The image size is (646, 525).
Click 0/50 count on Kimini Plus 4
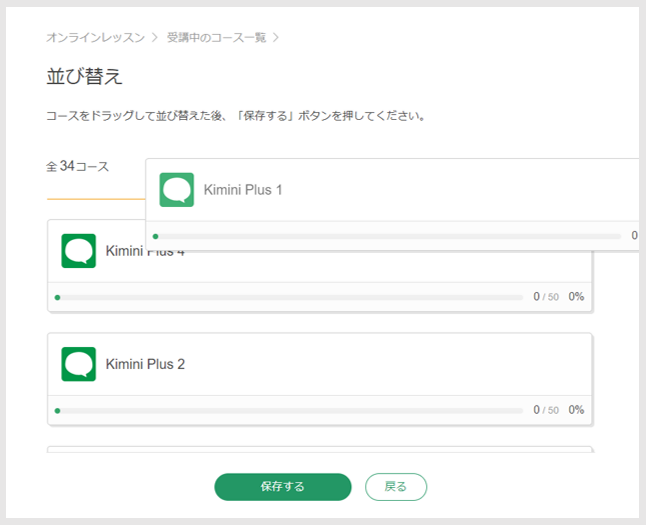pos(546,297)
